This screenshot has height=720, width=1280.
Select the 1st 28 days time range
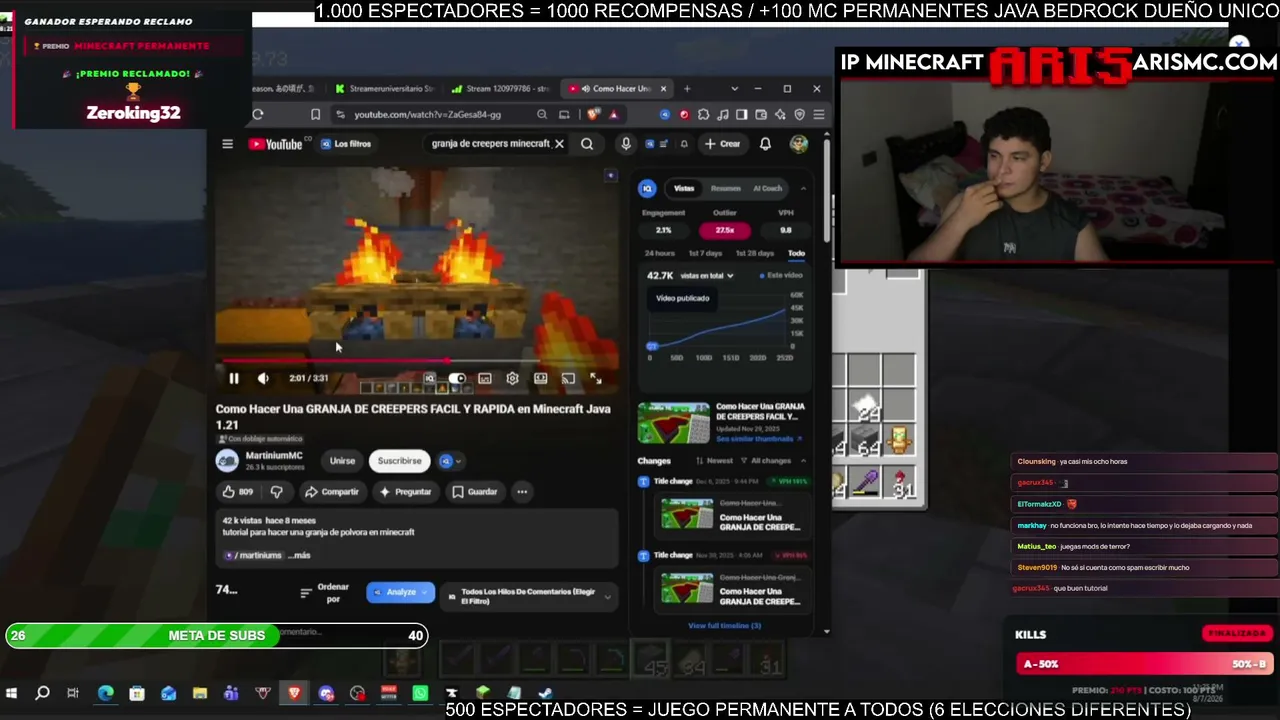click(x=754, y=253)
